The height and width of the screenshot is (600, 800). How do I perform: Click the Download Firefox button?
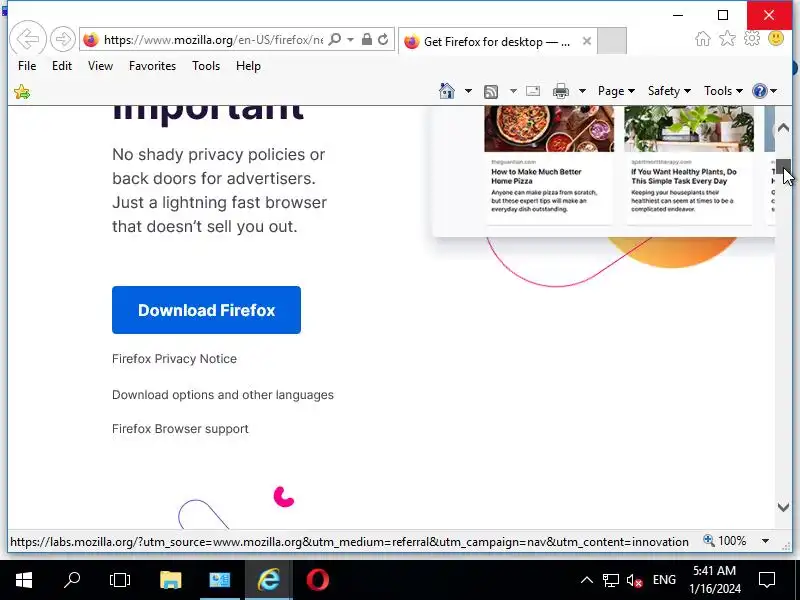206,310
